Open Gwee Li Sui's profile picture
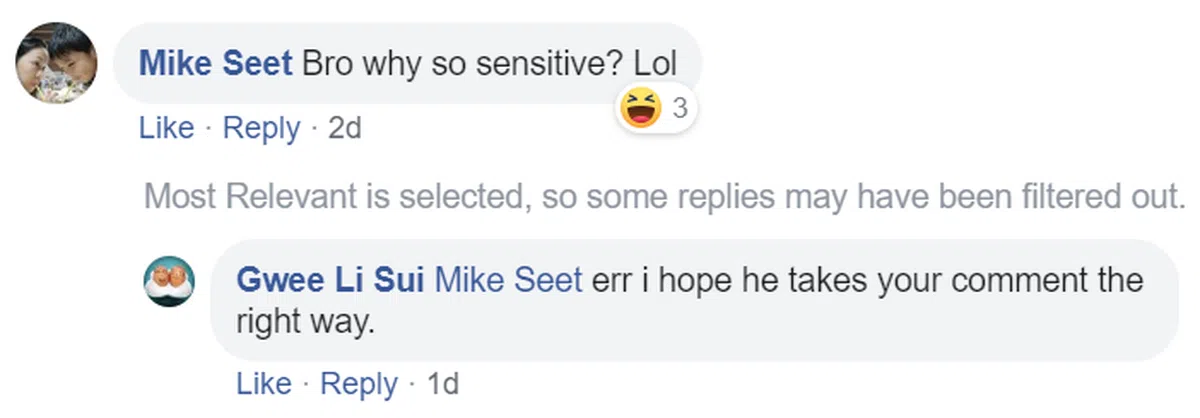Screen dimensions: 1200x418 tap(169, 280)
